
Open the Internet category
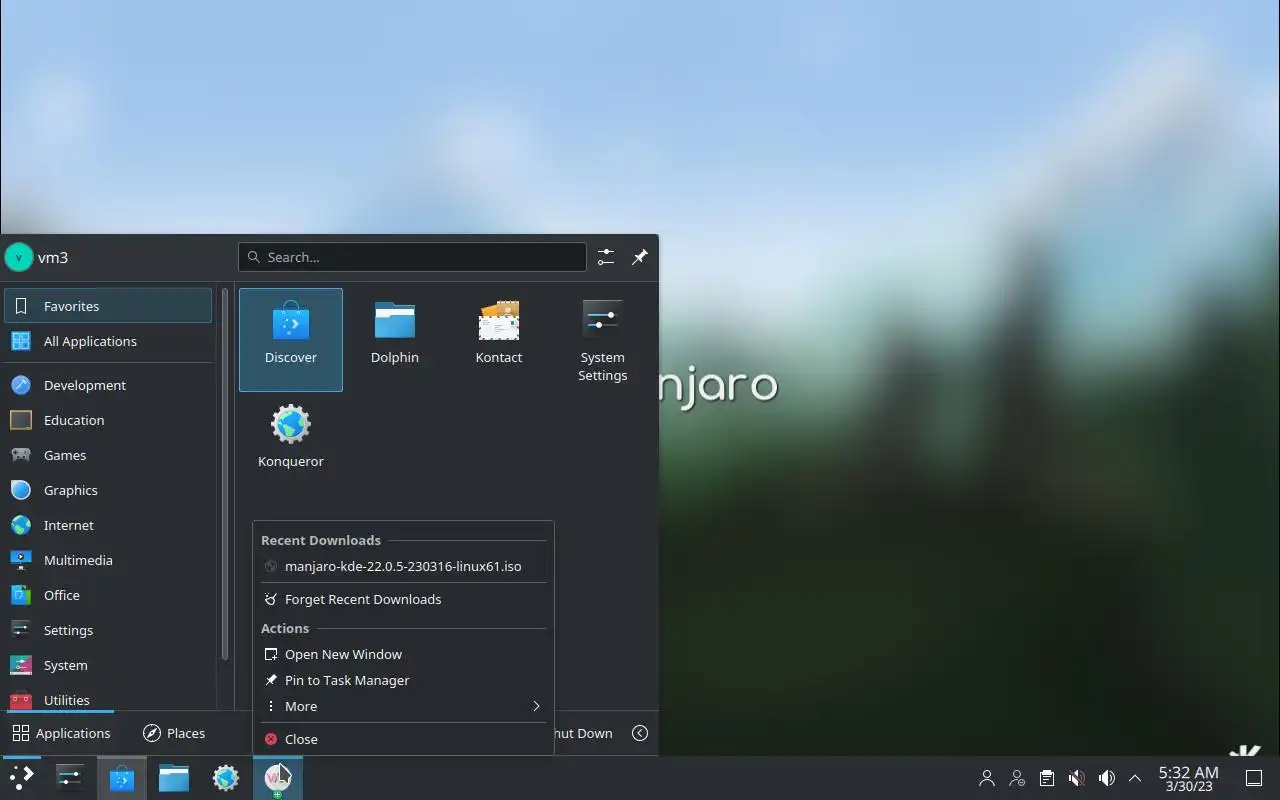point(108,525)
